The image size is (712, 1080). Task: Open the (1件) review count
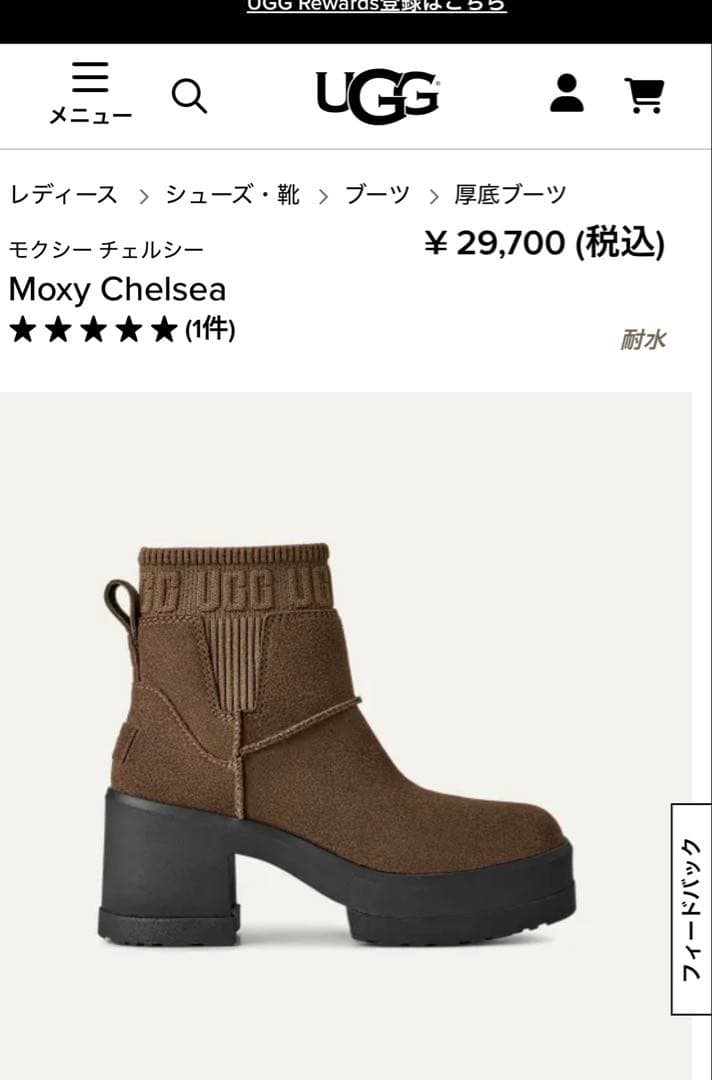[210, 329]
